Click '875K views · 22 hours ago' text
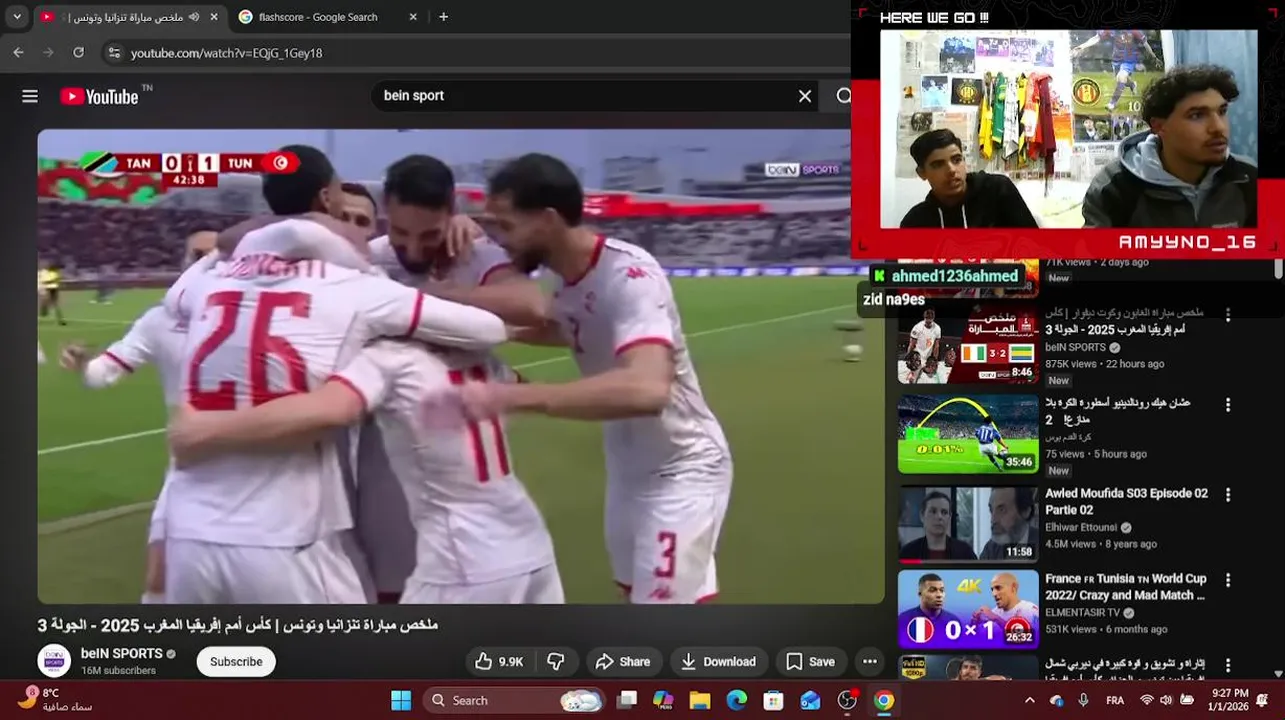The width and height of the screenshot is (1285, 720). pos(1104,364)
